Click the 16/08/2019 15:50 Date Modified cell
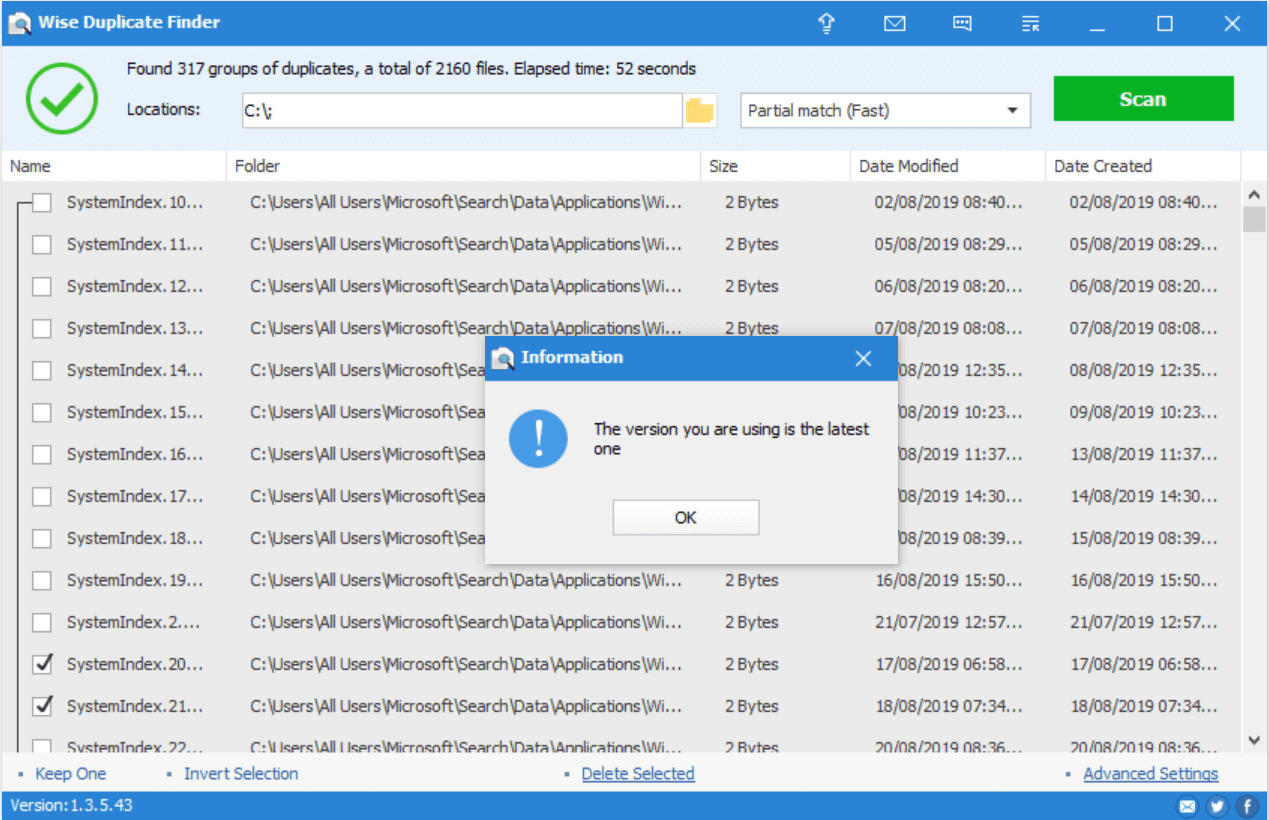The height and width of the screenshot is (820, 1269). [949, 581]
